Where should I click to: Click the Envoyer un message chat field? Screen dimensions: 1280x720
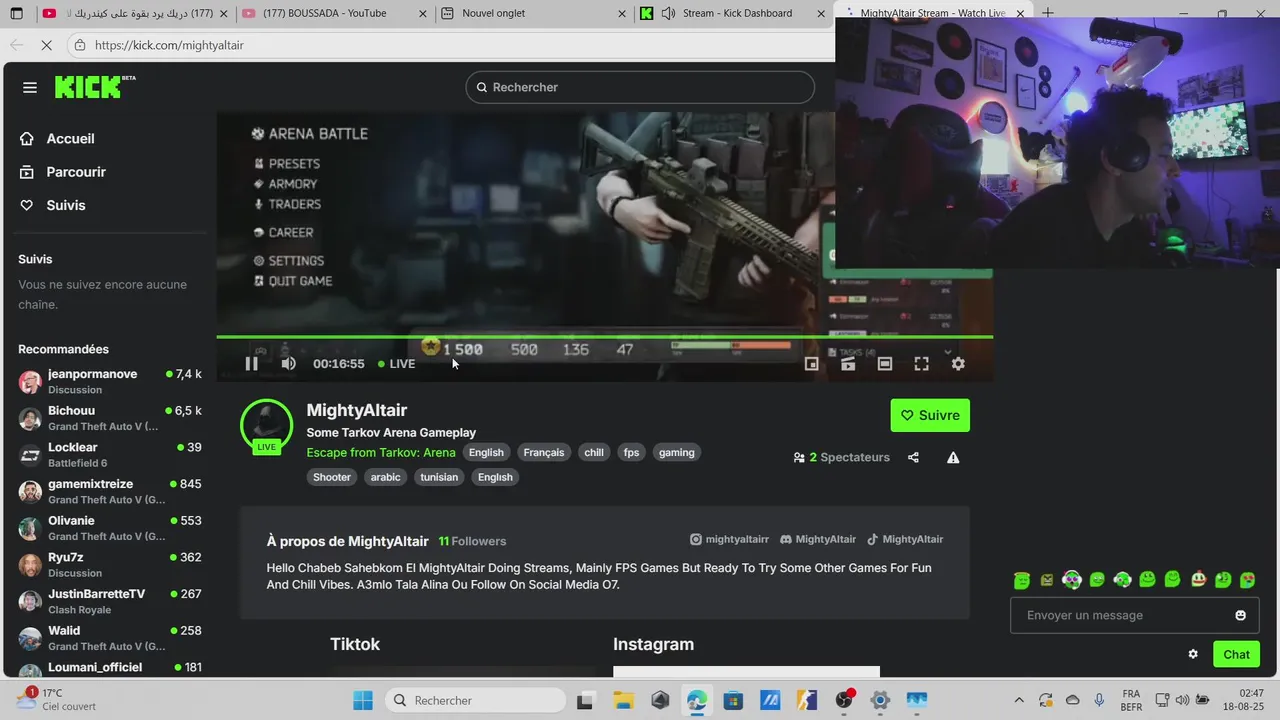pyautogui.click(x=1135, y=615)
